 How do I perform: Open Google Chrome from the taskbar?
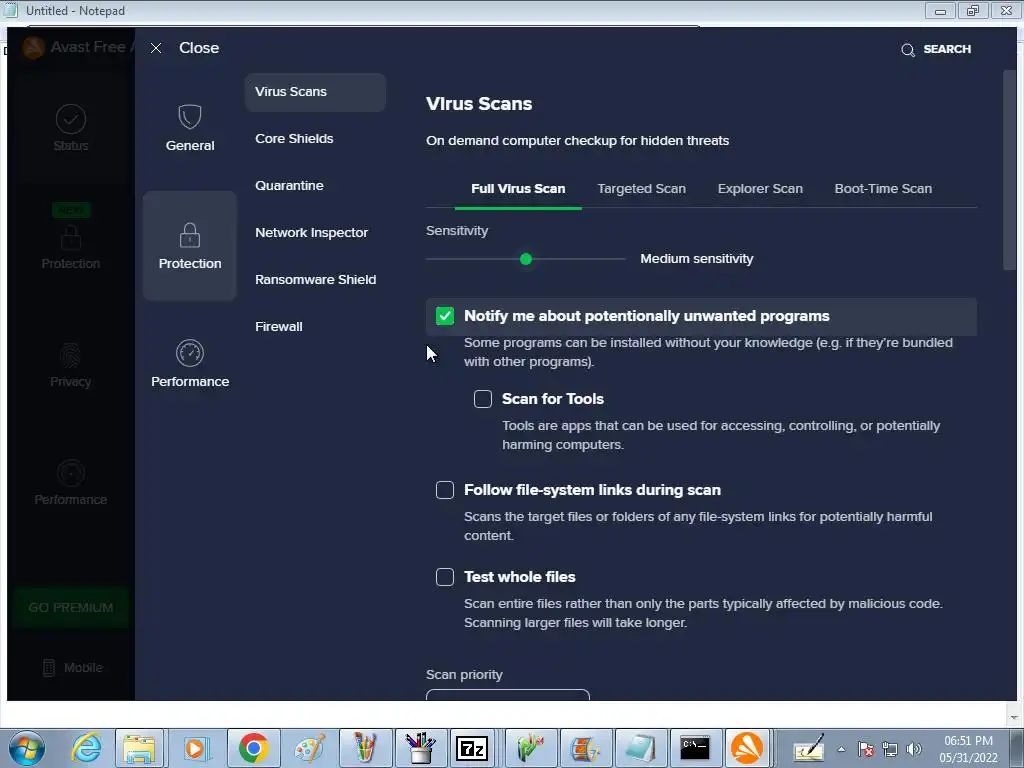point(253,748)
